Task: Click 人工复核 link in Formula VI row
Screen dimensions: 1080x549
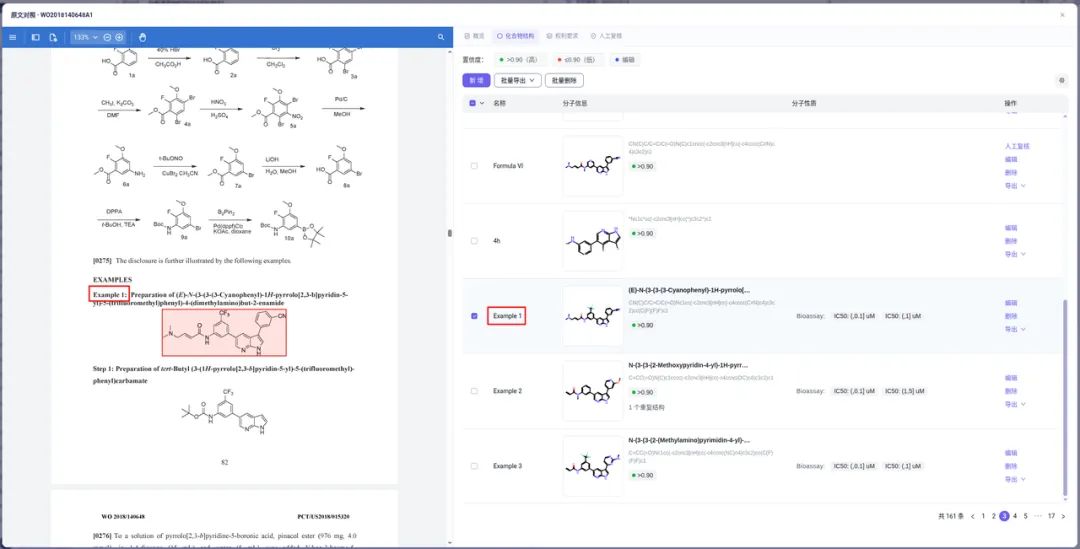Action: (1017, 146)
